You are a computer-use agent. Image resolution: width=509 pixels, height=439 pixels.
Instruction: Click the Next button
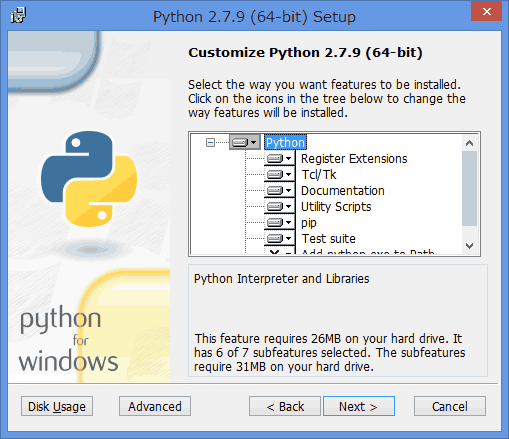pyautogui.click(x=359, y=406)
